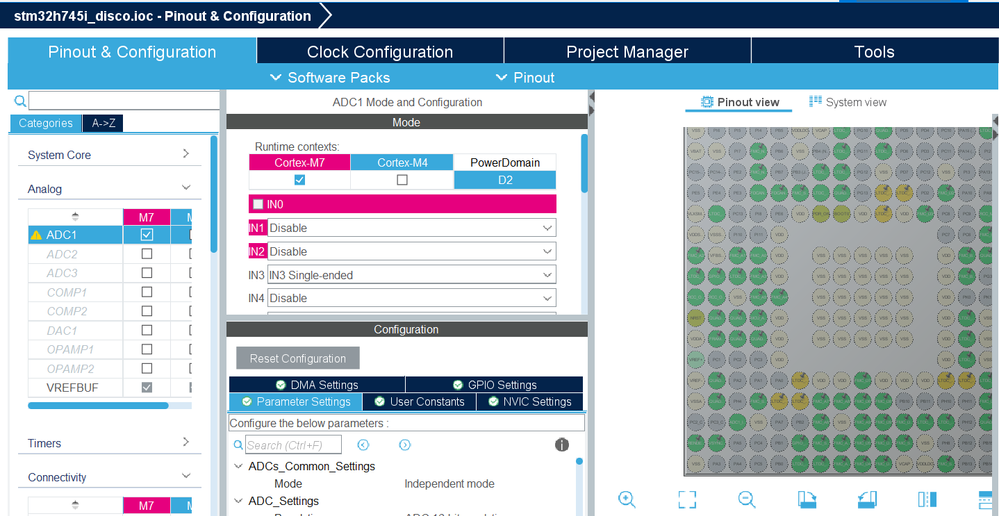
Task: Open the Parameter Settings tab
Action: [296, 401]
